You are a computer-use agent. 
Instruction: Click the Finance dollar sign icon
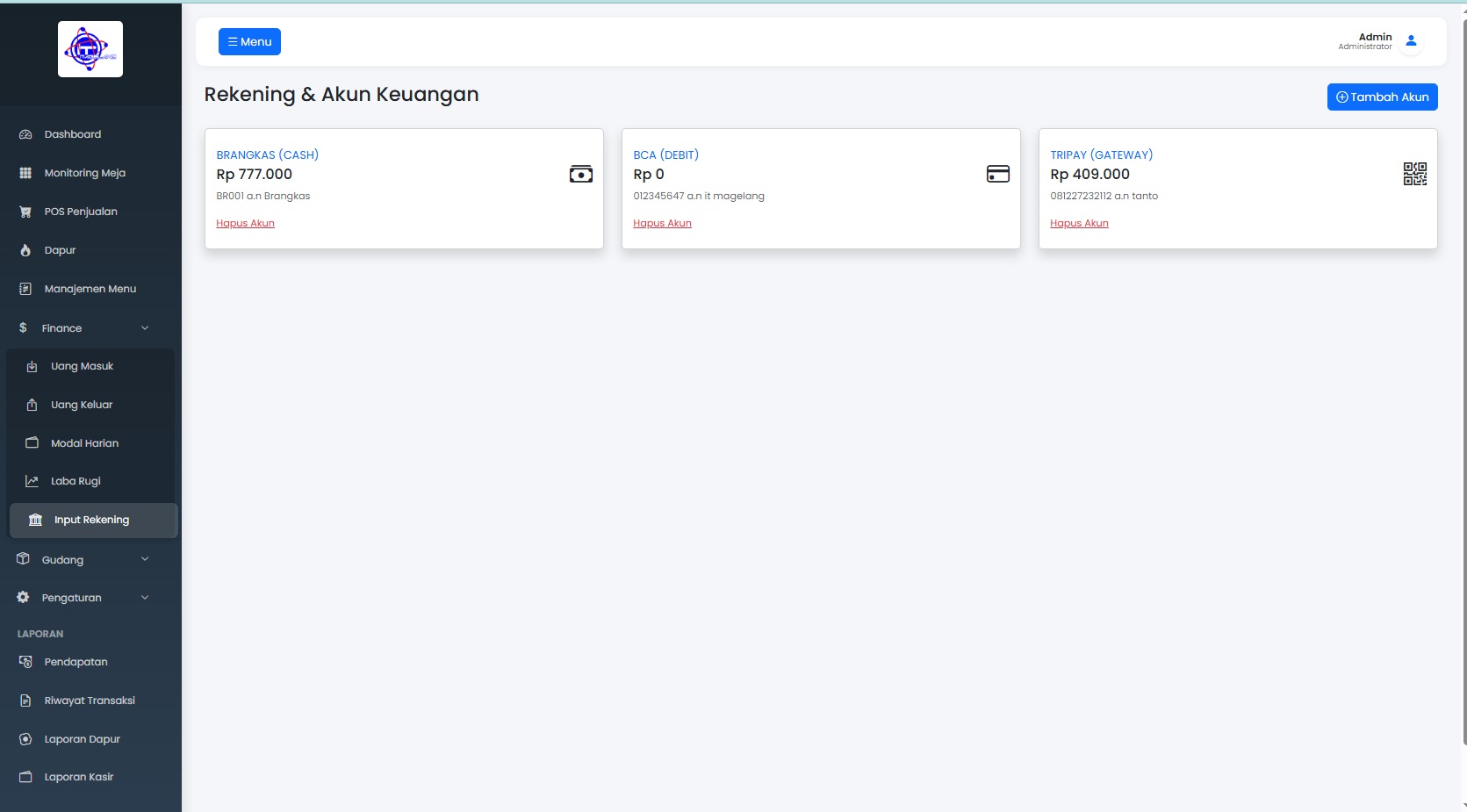click(x=23, y=327)
